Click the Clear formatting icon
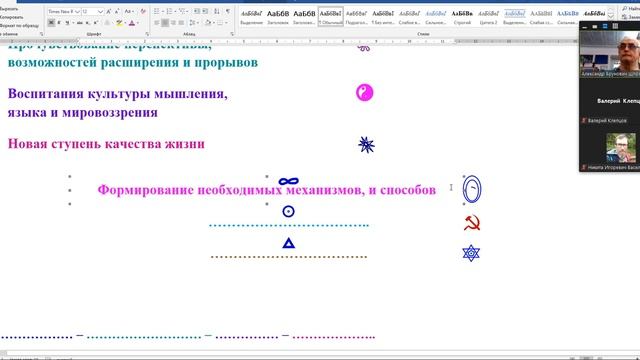This screenshot has height=360, width=640. tap(143, 11)
